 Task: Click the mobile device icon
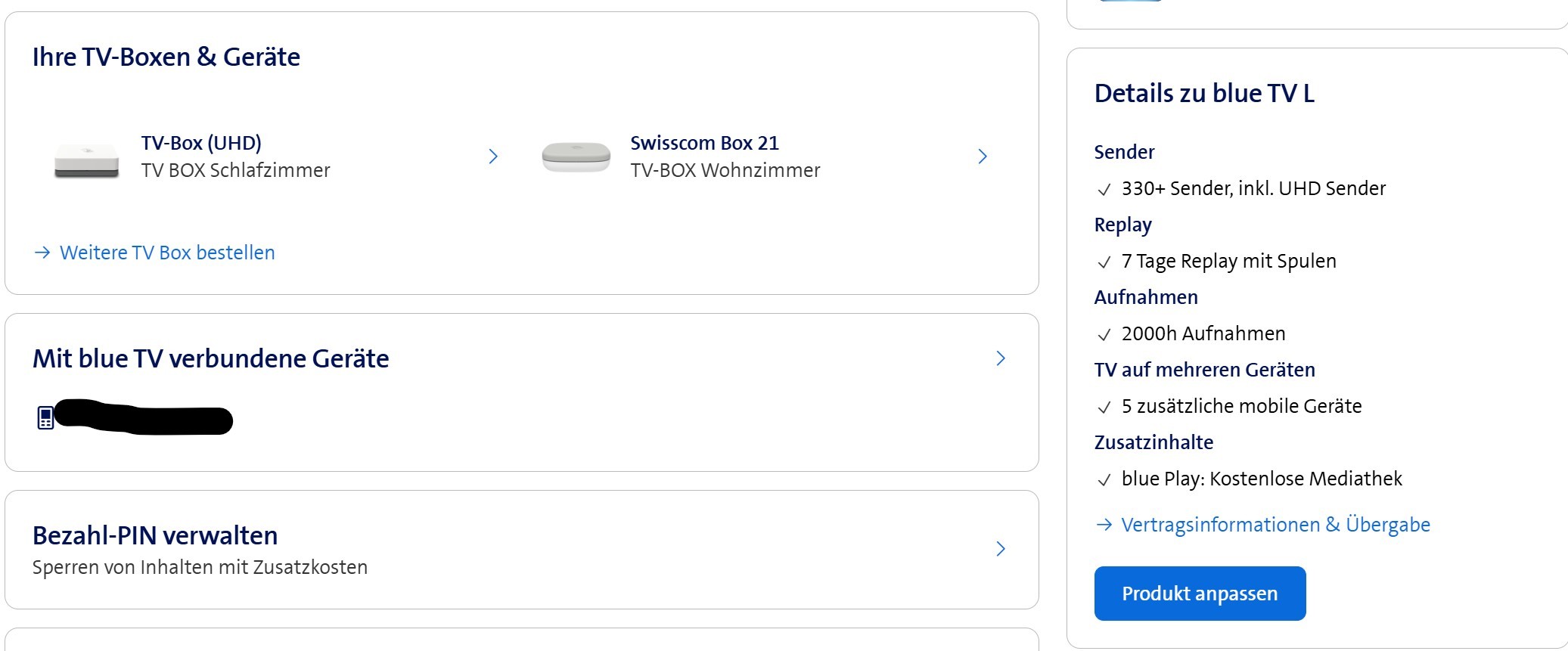[45, 417]
